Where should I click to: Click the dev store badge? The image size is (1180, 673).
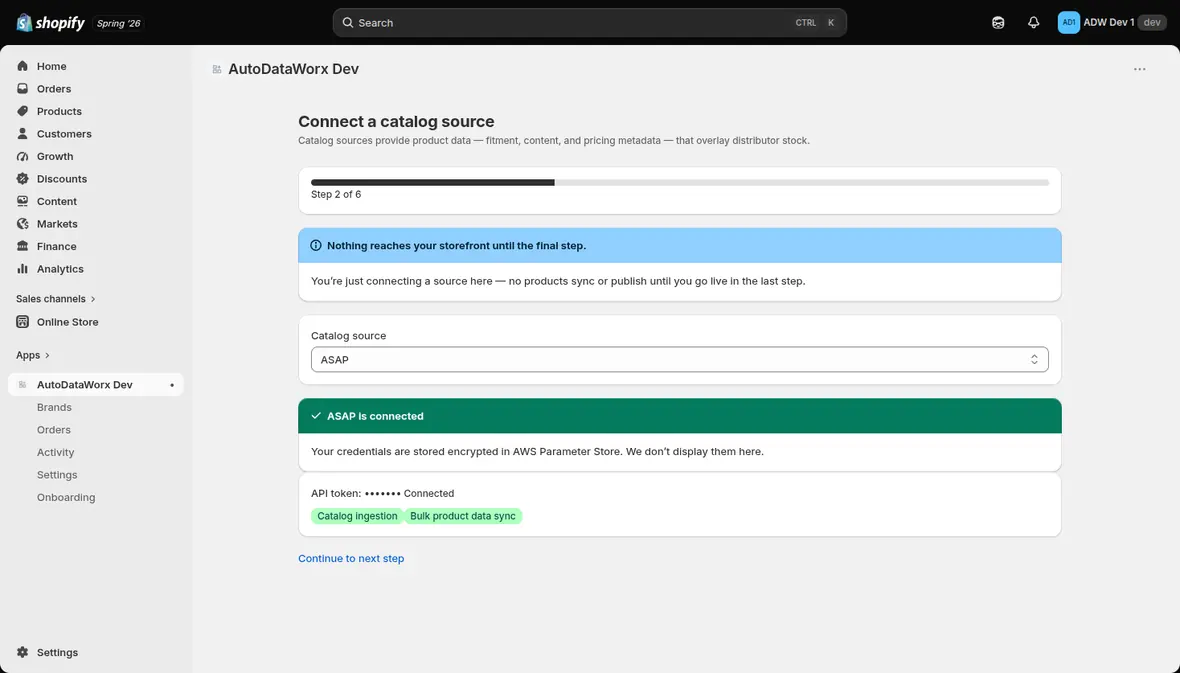[x=1152, y=23]
